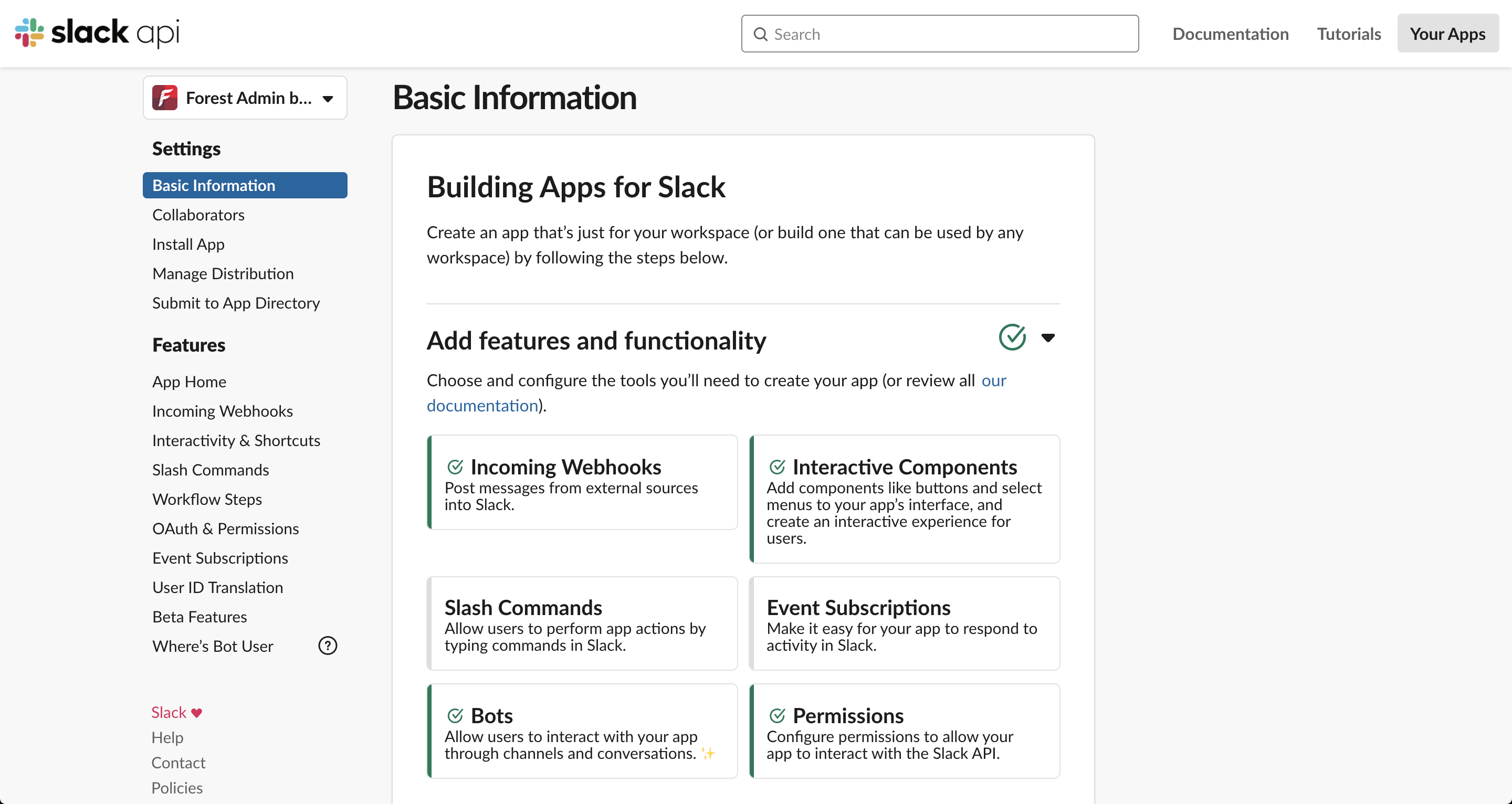Collapse the Add features and functionality section
Screen dimensions: 1512x804
pos(1048,338)
